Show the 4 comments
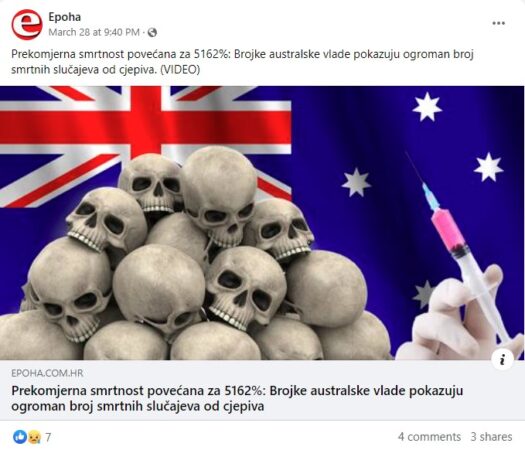The image size is (525, 450). click(x=429, y=437)
